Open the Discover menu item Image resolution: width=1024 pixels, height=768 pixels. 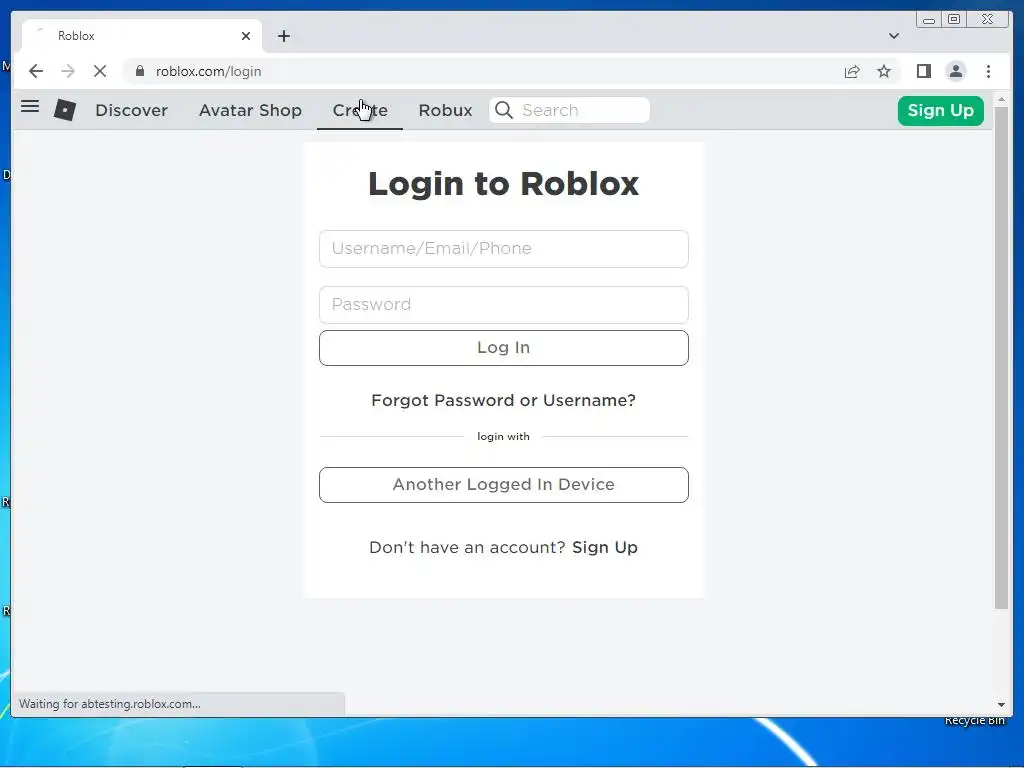(x=131, y=110)
